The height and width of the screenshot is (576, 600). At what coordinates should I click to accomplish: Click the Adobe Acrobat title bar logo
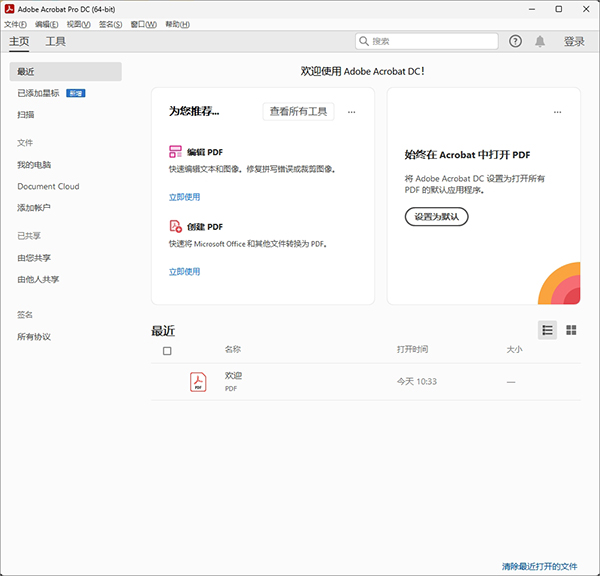[9, 9]
